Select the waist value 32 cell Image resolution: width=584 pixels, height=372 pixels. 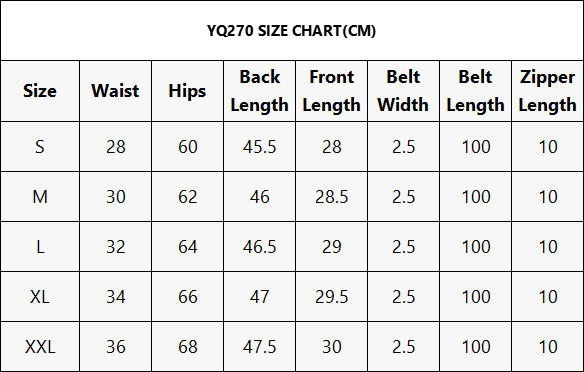tap(115, 247)
